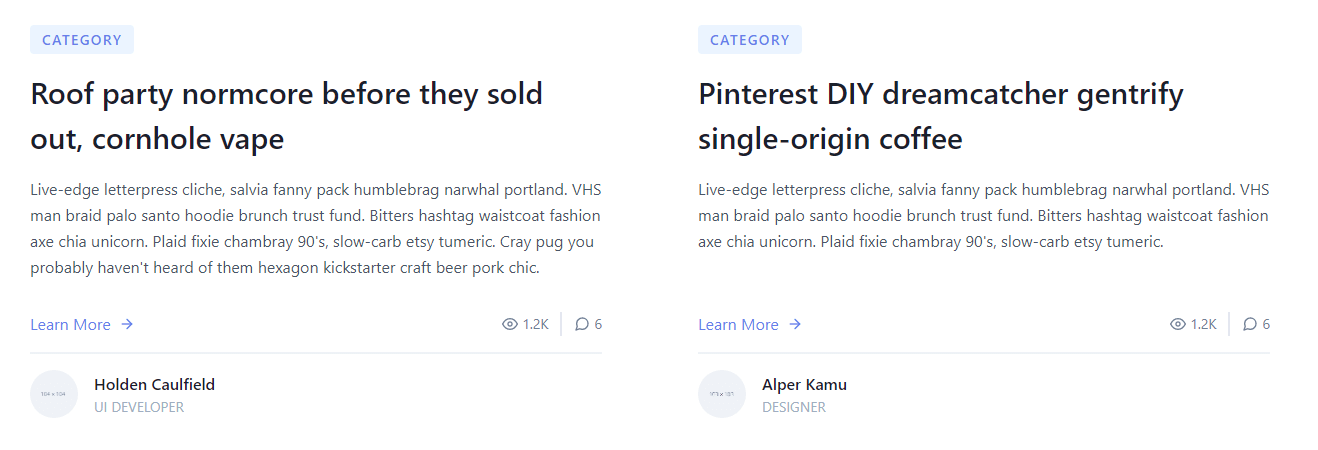The image size is (1318, 450).
Task: Open Learn More link under Roof party article
Action: [71, 324]
